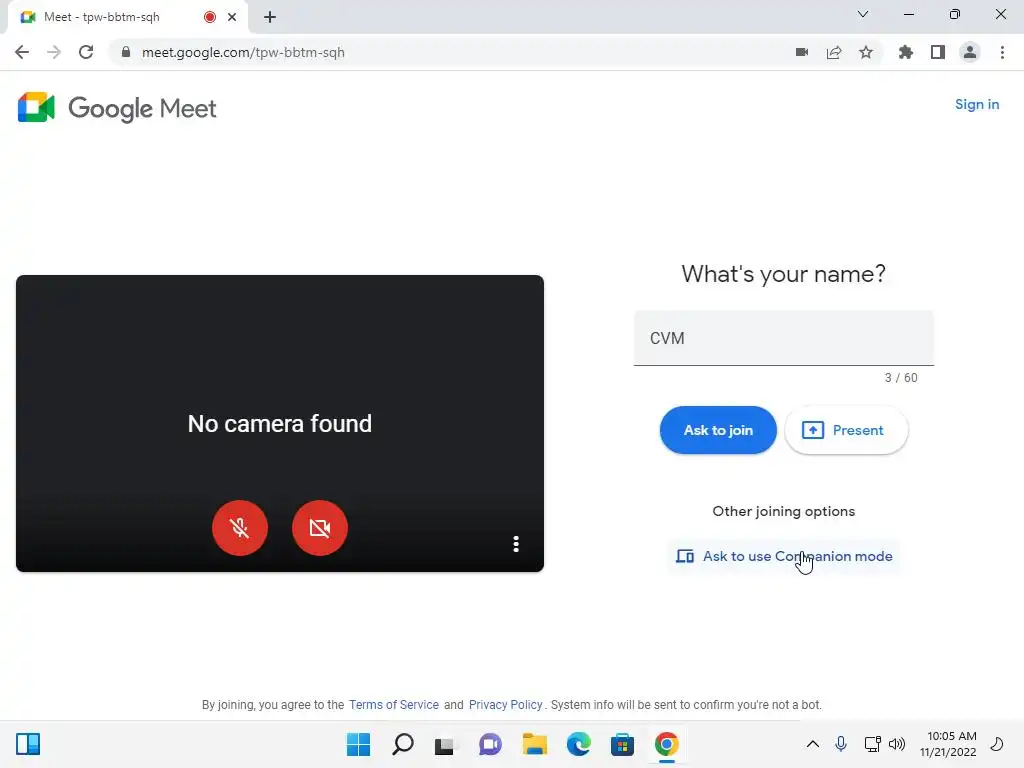Turn on the camera in the preview
Image resolution: width=1024 pixels, height=768 pixels.
pos(320,528)
